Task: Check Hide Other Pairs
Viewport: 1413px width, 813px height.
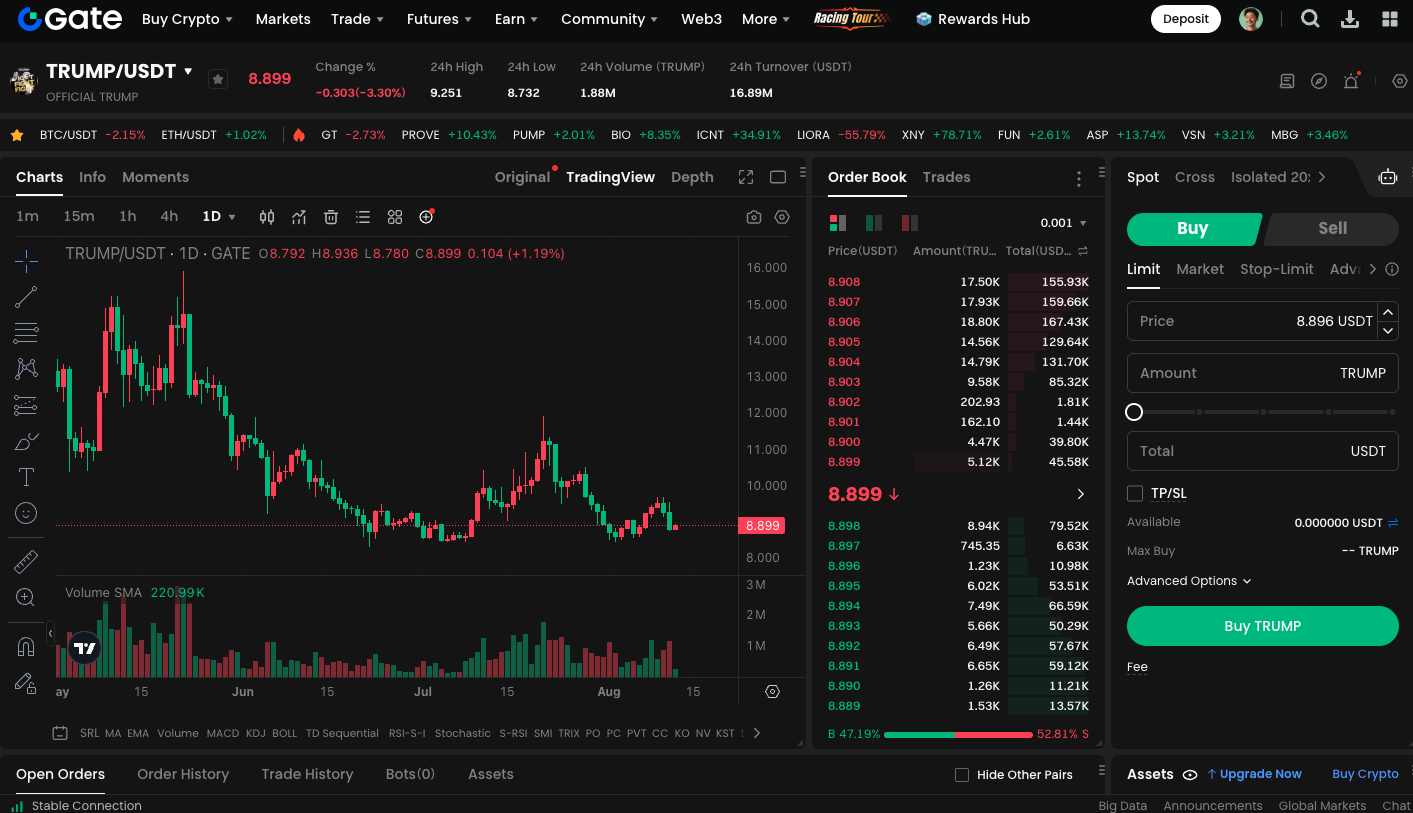Action: point(962,775)
